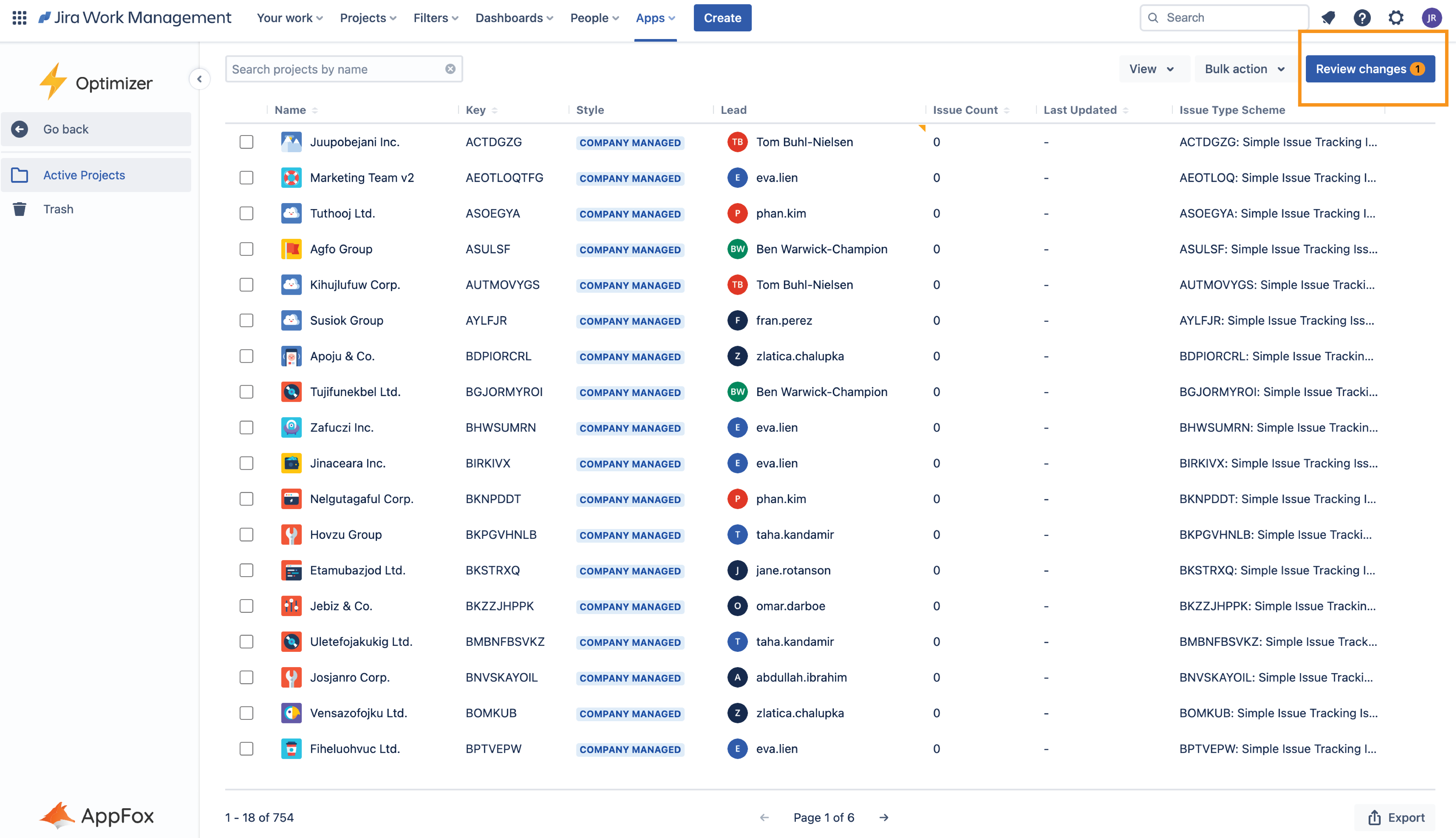
Task: Click the Go back arrow icon
Action: tap(20, 129)
